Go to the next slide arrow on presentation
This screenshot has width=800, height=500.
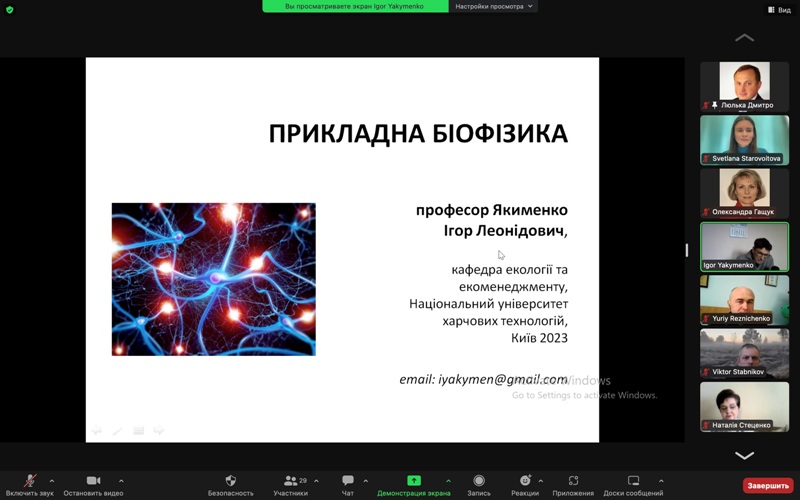159,430
